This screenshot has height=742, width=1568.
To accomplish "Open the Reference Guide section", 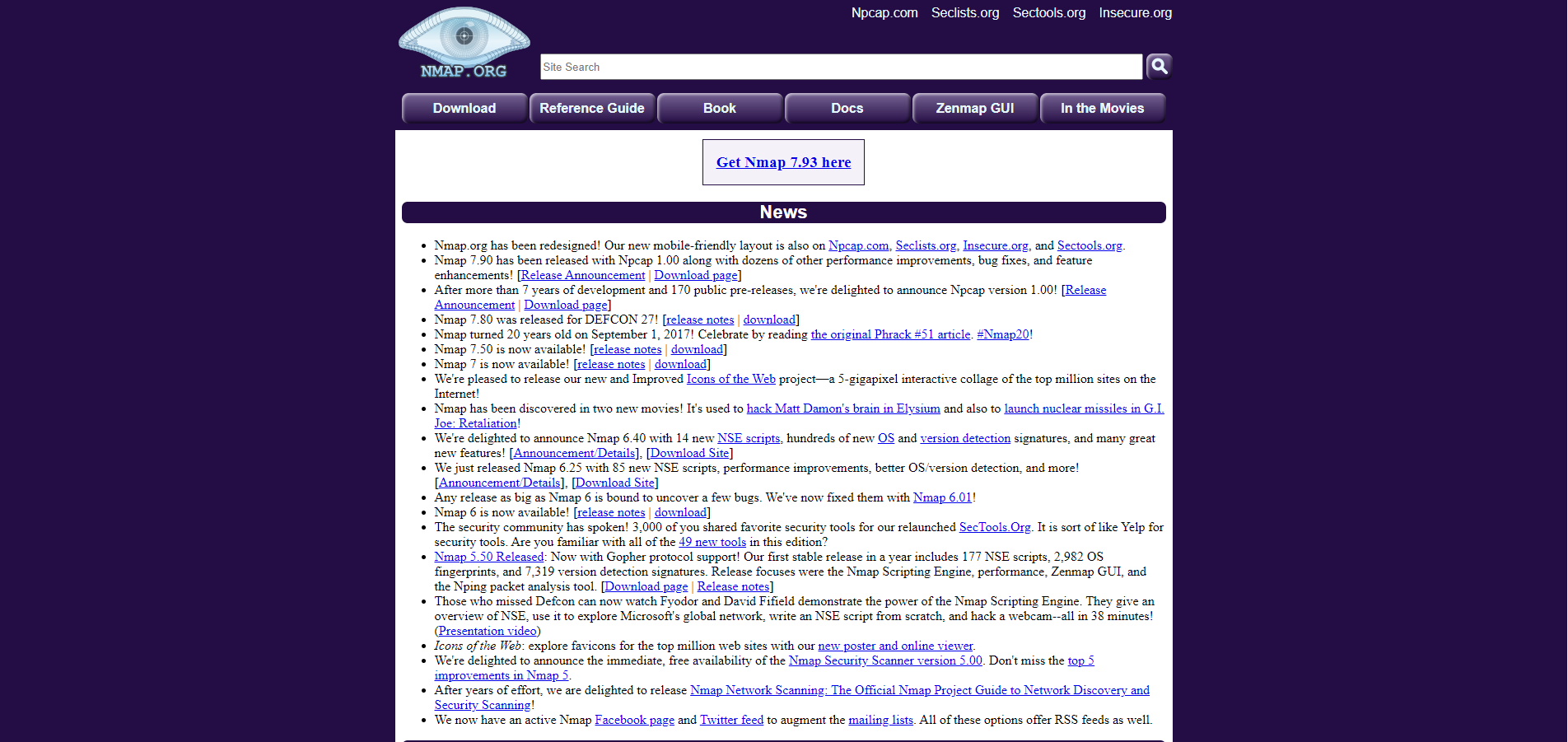I will pyautogui.click(x=592, y=108).
